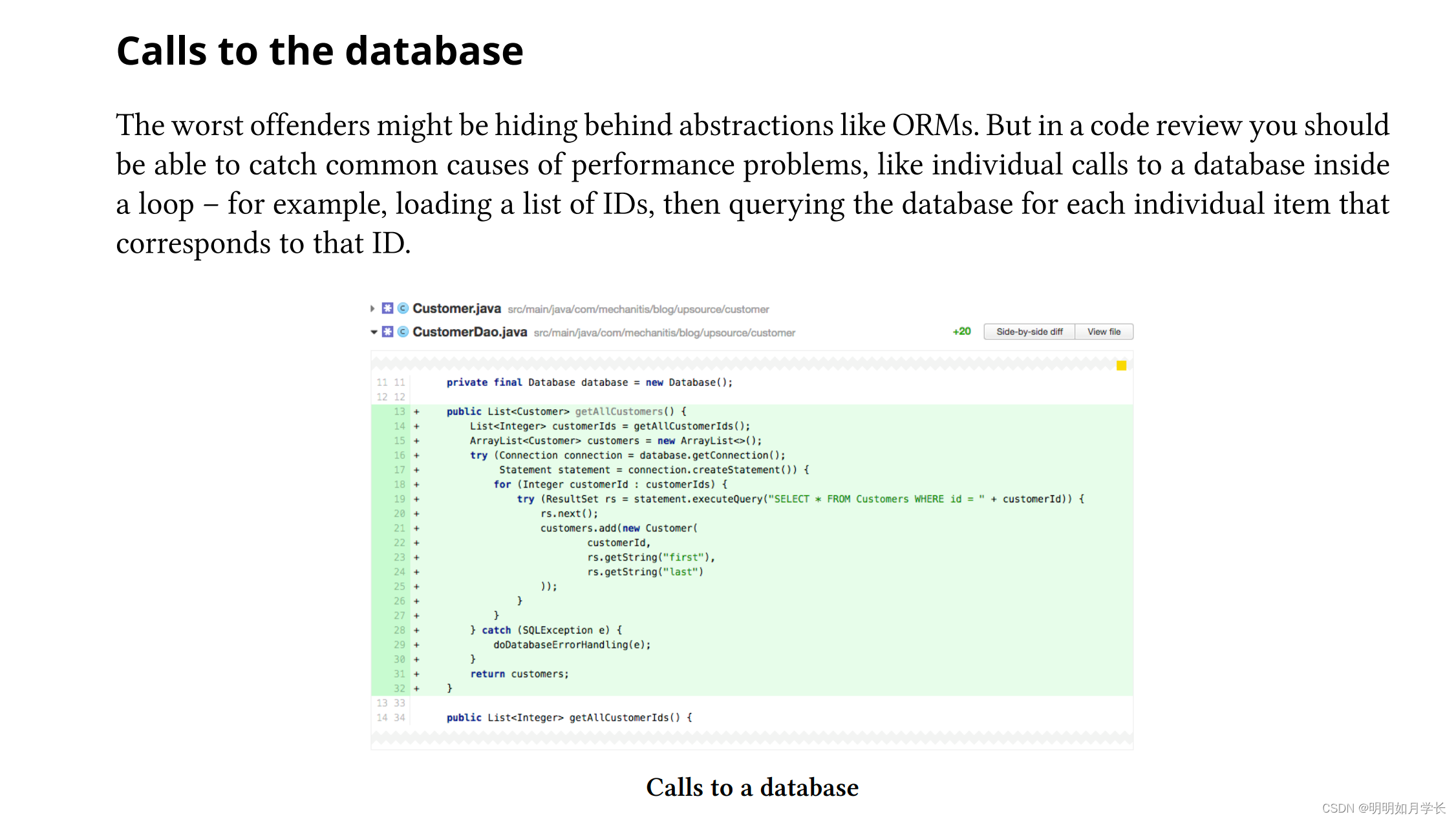Click the View file button
Viewport: 1456px width, 821px height.
[x=1104, y=332]
